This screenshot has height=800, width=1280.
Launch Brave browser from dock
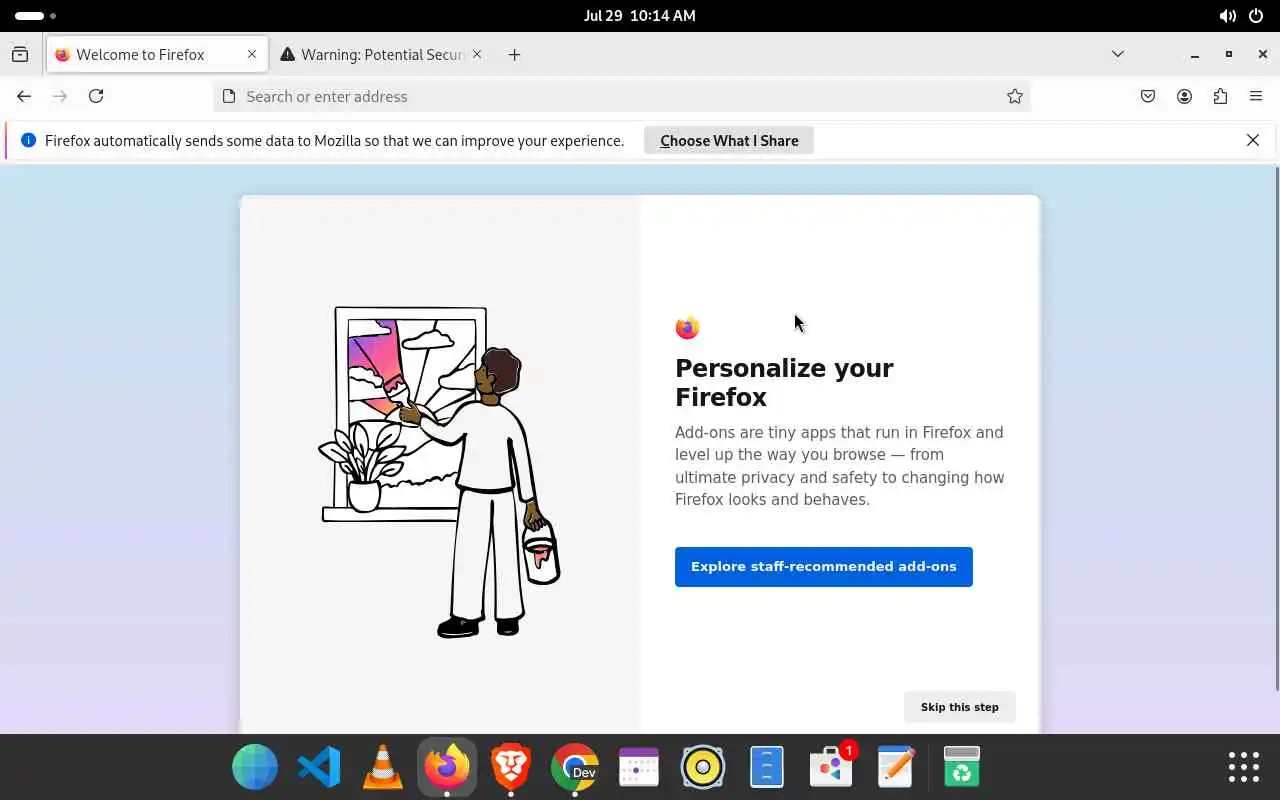pos(511,768)
